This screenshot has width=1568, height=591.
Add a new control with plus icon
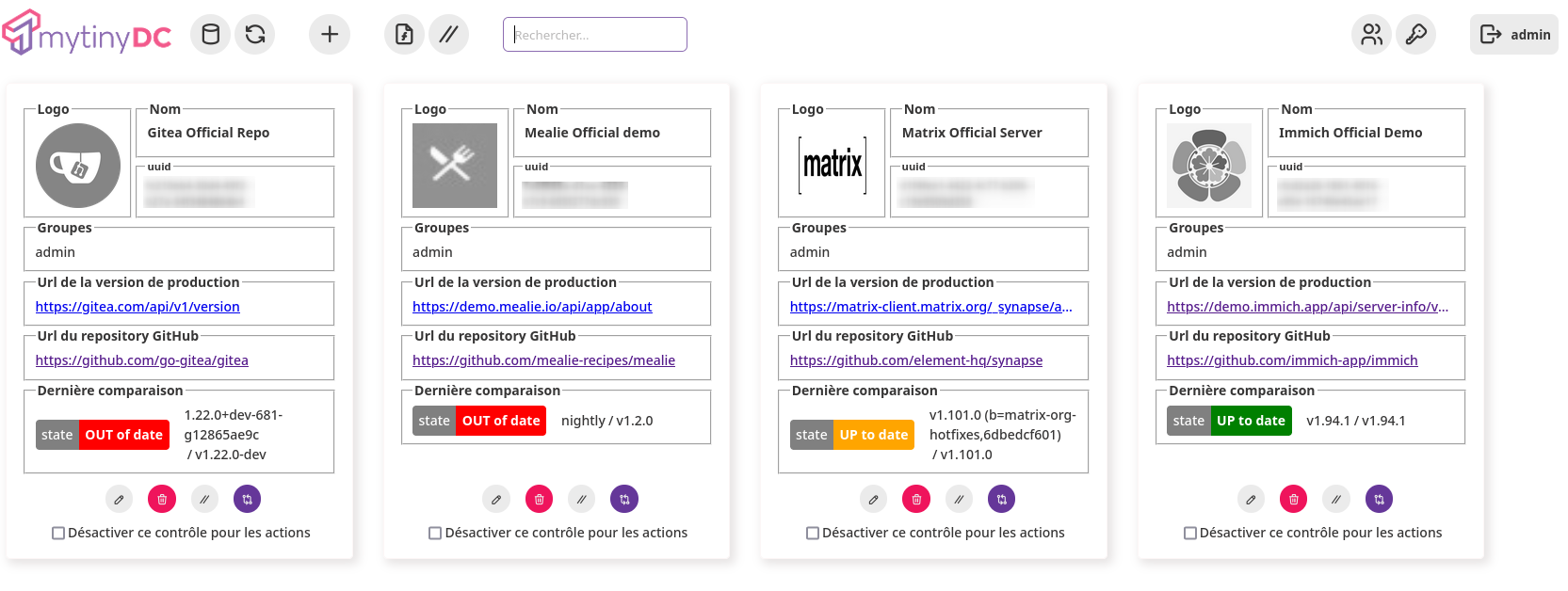click(x=330, y=35)
